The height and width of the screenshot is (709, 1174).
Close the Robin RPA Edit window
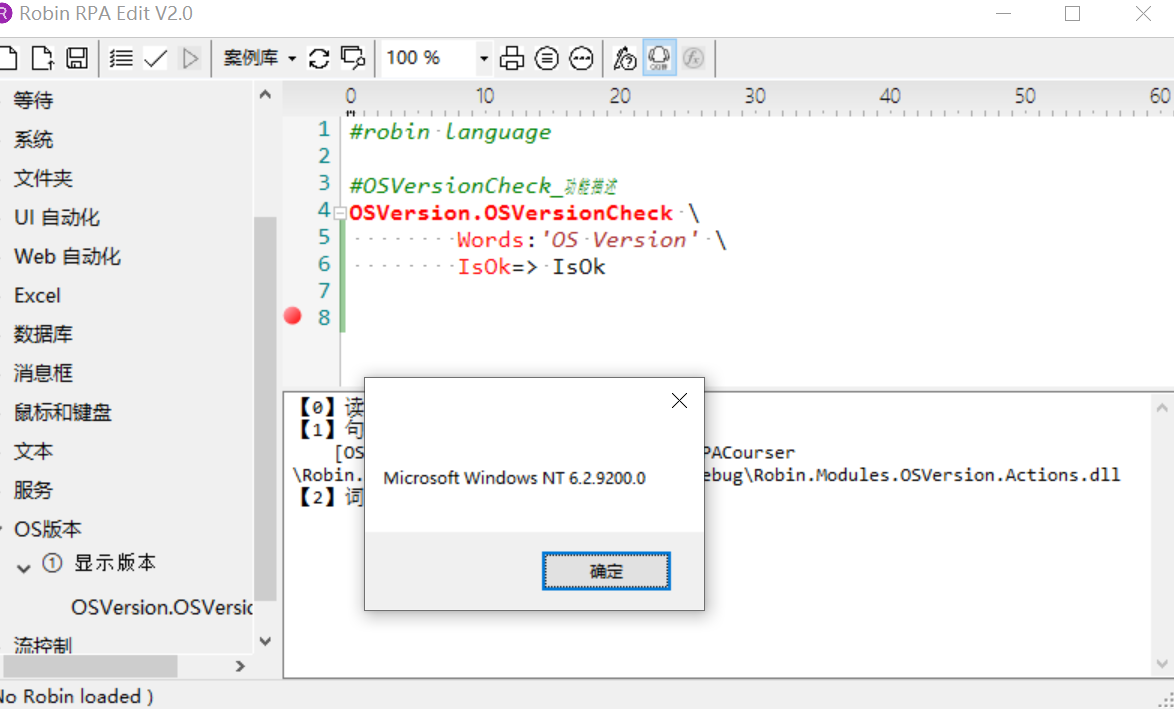[x=1143, y=13]
